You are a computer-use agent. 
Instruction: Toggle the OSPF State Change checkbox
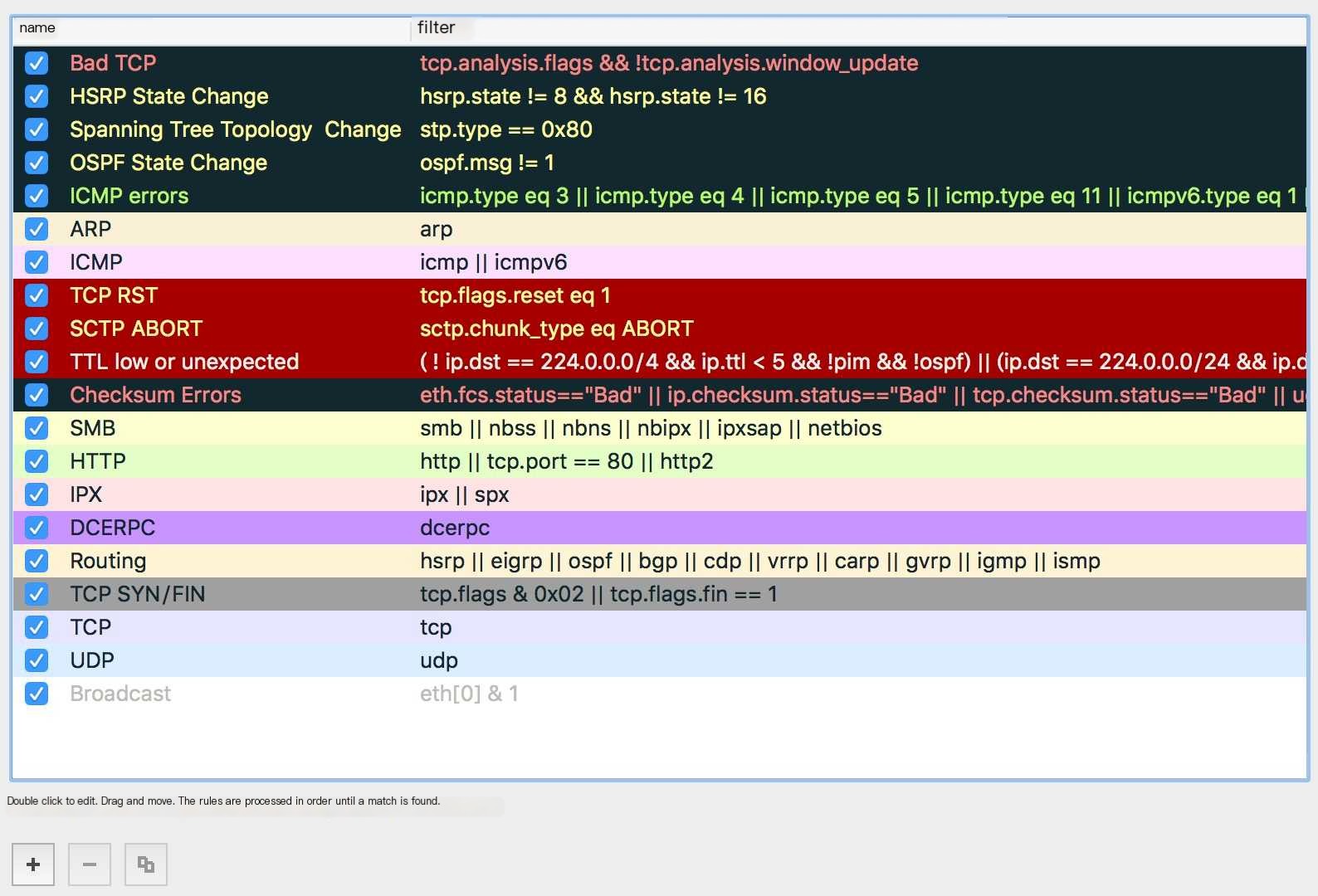click(x=37, y=163)
